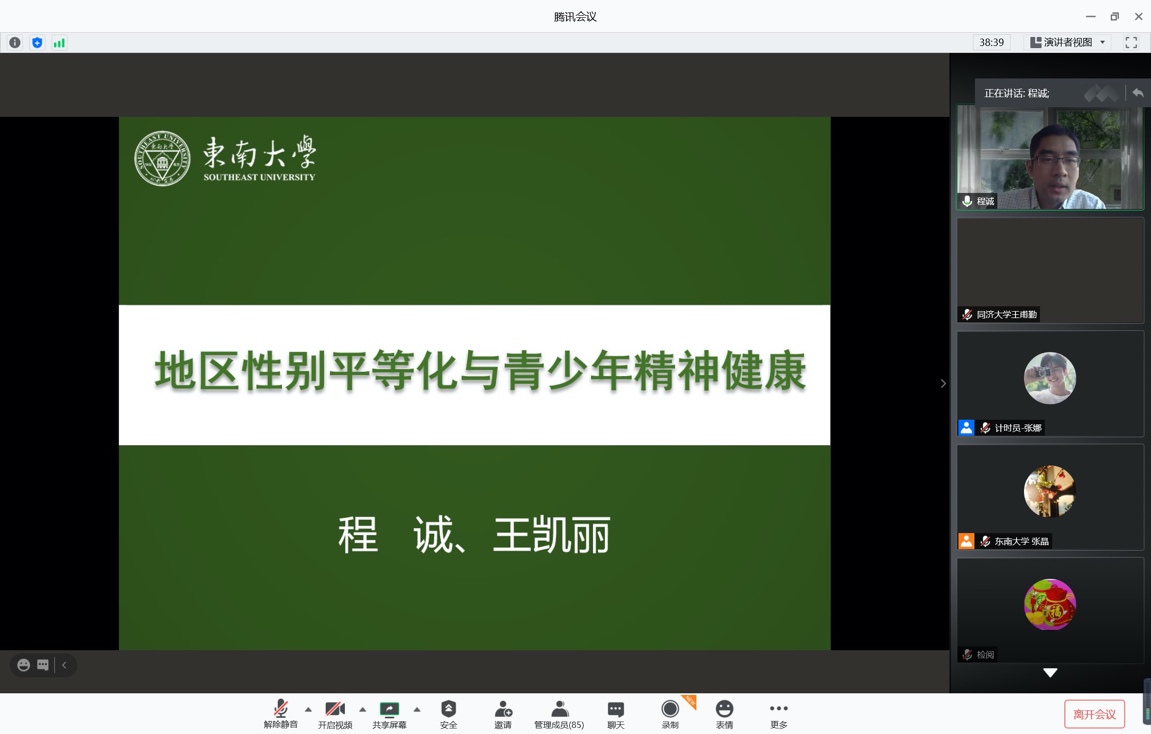1151x734 pixels.
Task: Expand video options arrow beside 开启视频
Action: (x=362, y=709)
